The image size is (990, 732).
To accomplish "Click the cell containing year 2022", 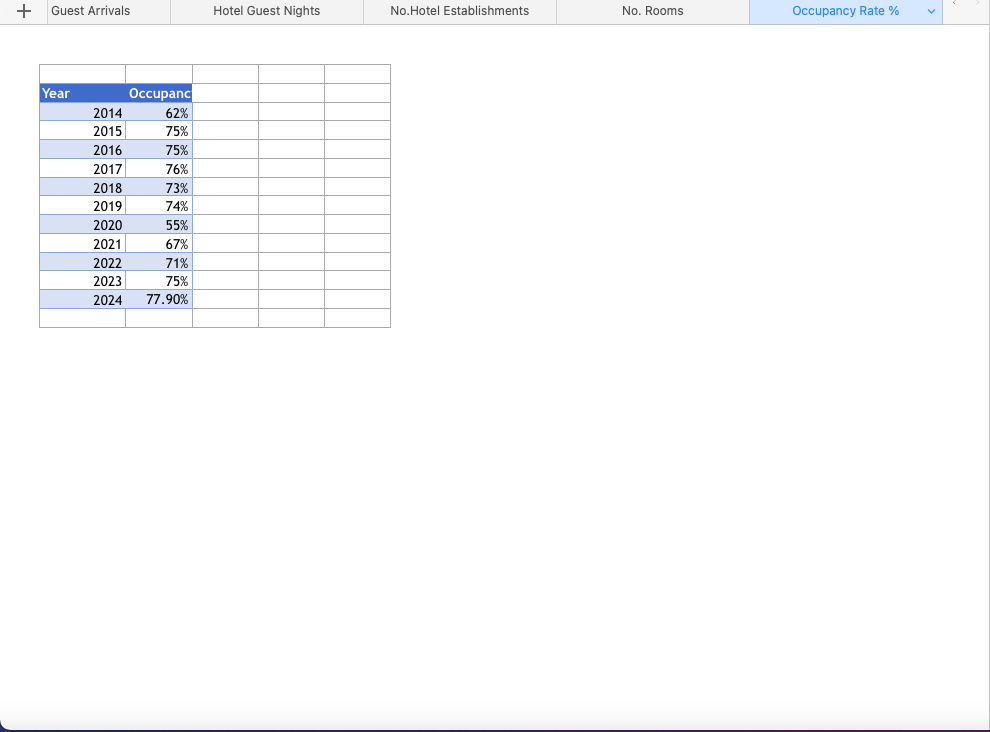I will point(82,262).
